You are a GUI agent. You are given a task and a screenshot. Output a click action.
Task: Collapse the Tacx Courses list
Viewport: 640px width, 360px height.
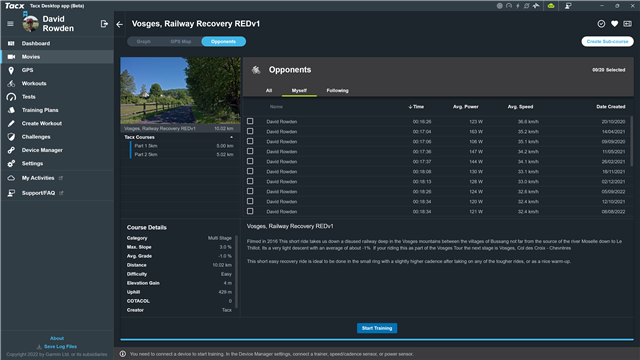(231, 137)
